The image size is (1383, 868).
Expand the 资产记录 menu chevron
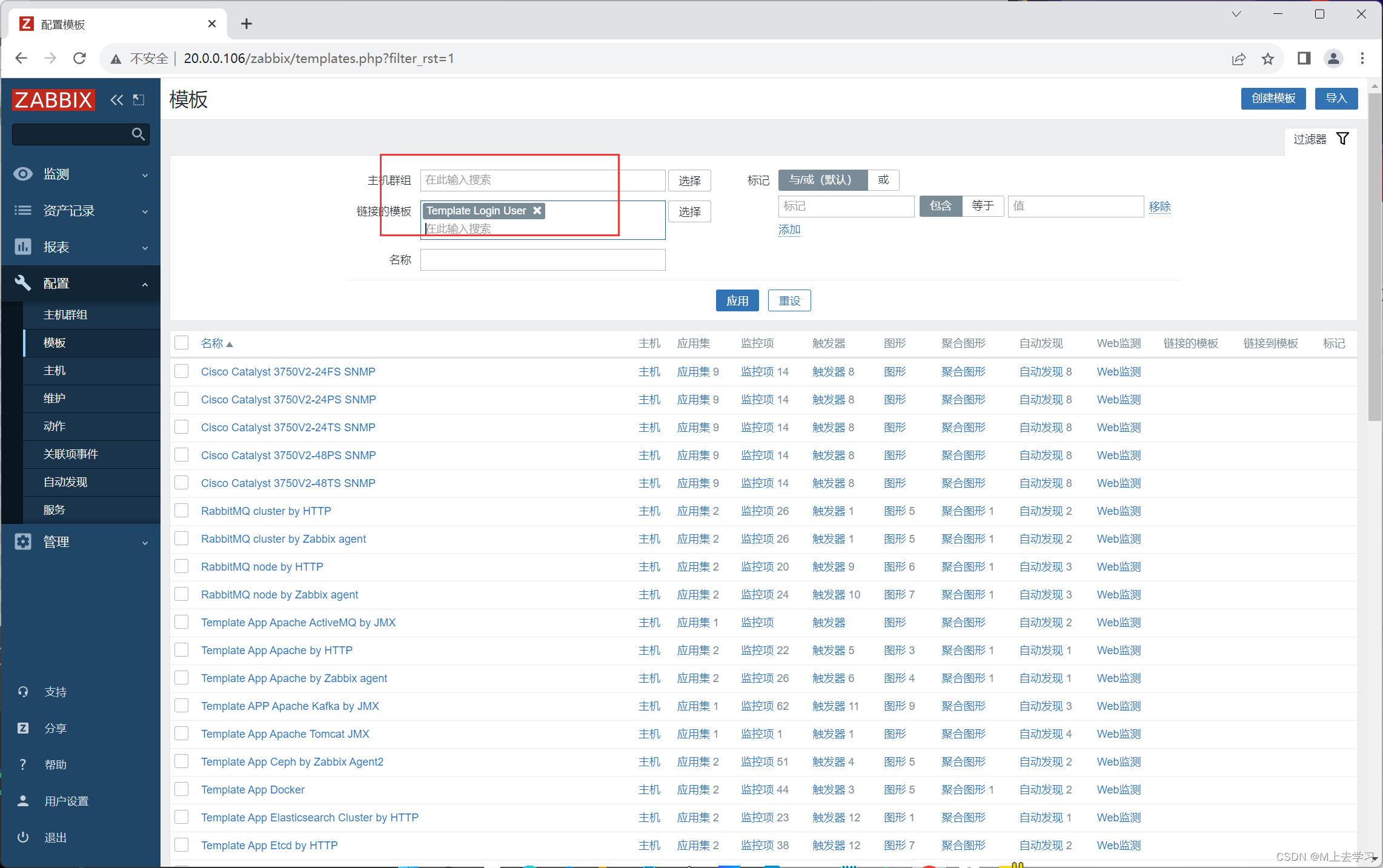click(x=145, y=212)
